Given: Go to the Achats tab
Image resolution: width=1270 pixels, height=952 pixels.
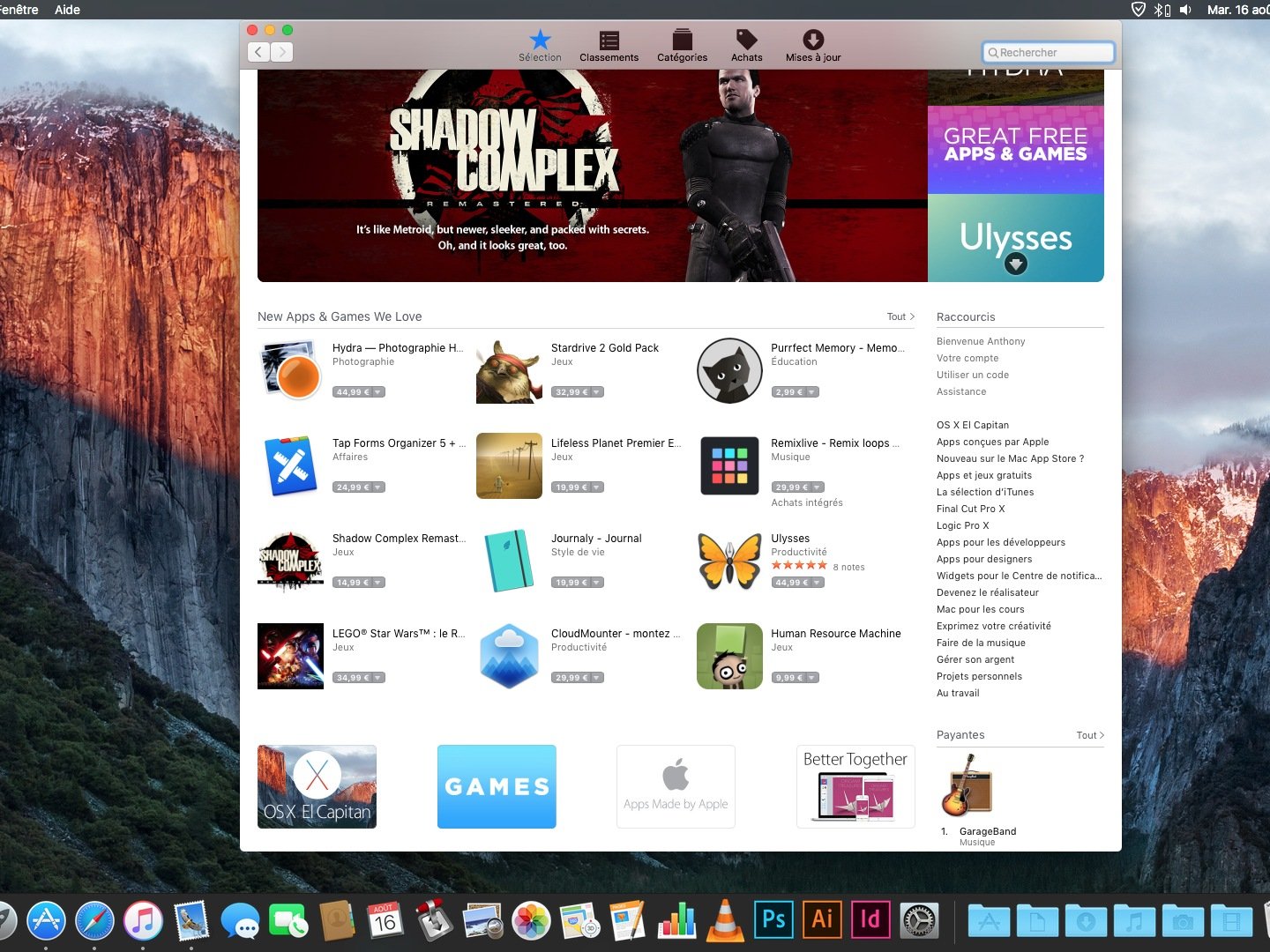Looking at the screenshot, I should (746, 46).
